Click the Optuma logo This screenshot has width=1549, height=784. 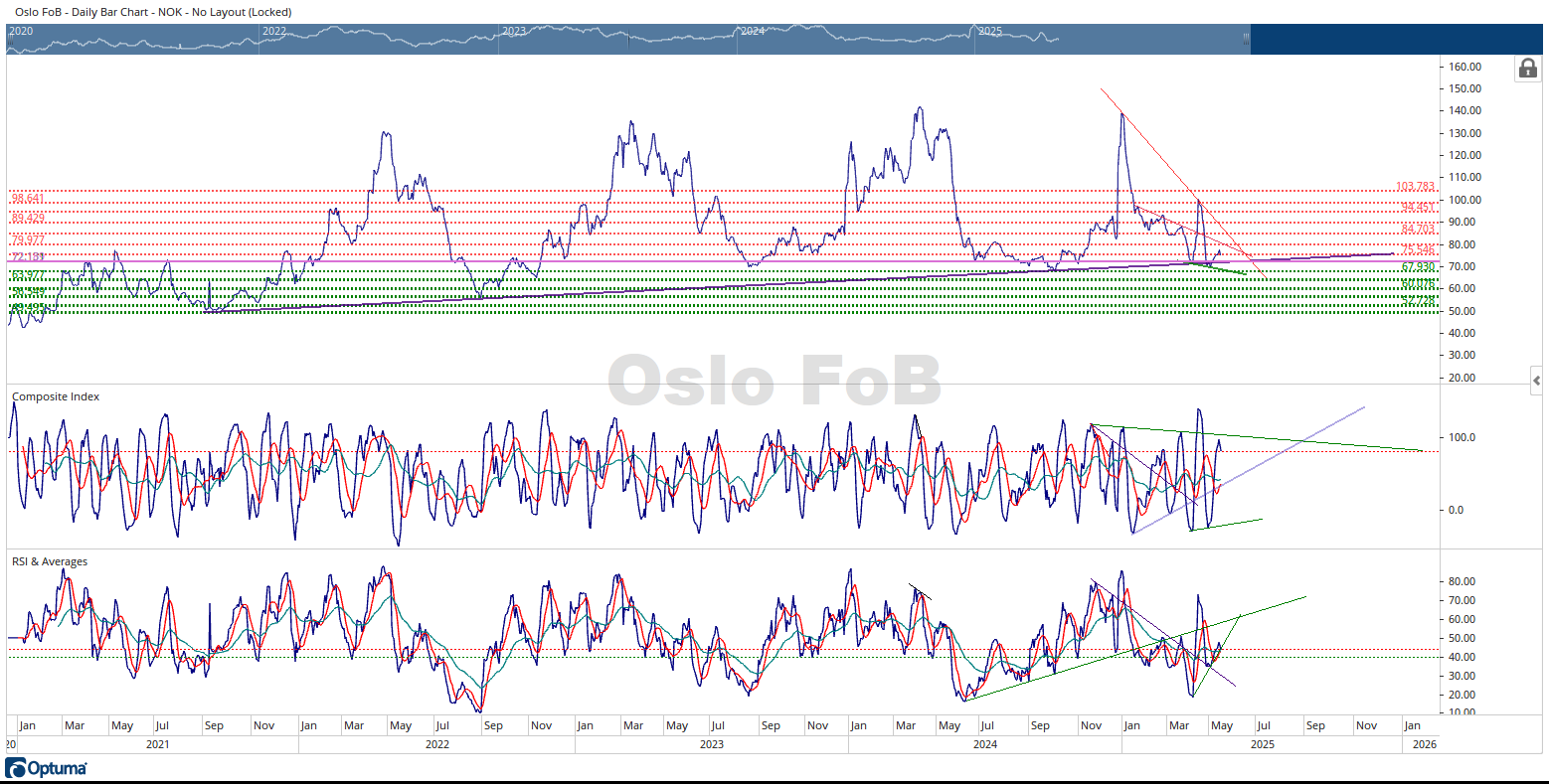[x=46, y=768]
